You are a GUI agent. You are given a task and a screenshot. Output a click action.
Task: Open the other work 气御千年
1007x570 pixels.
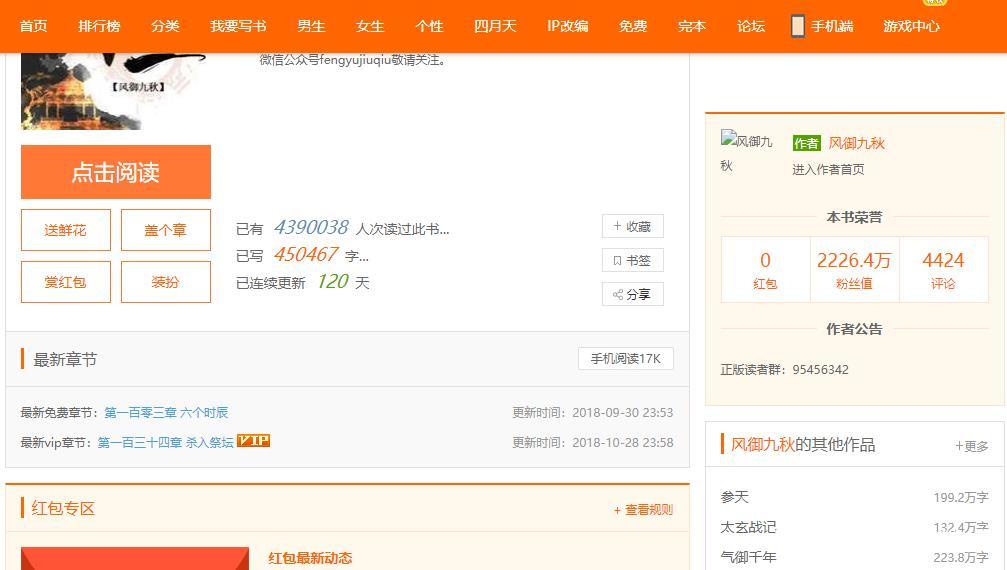(x=748, y=557)
